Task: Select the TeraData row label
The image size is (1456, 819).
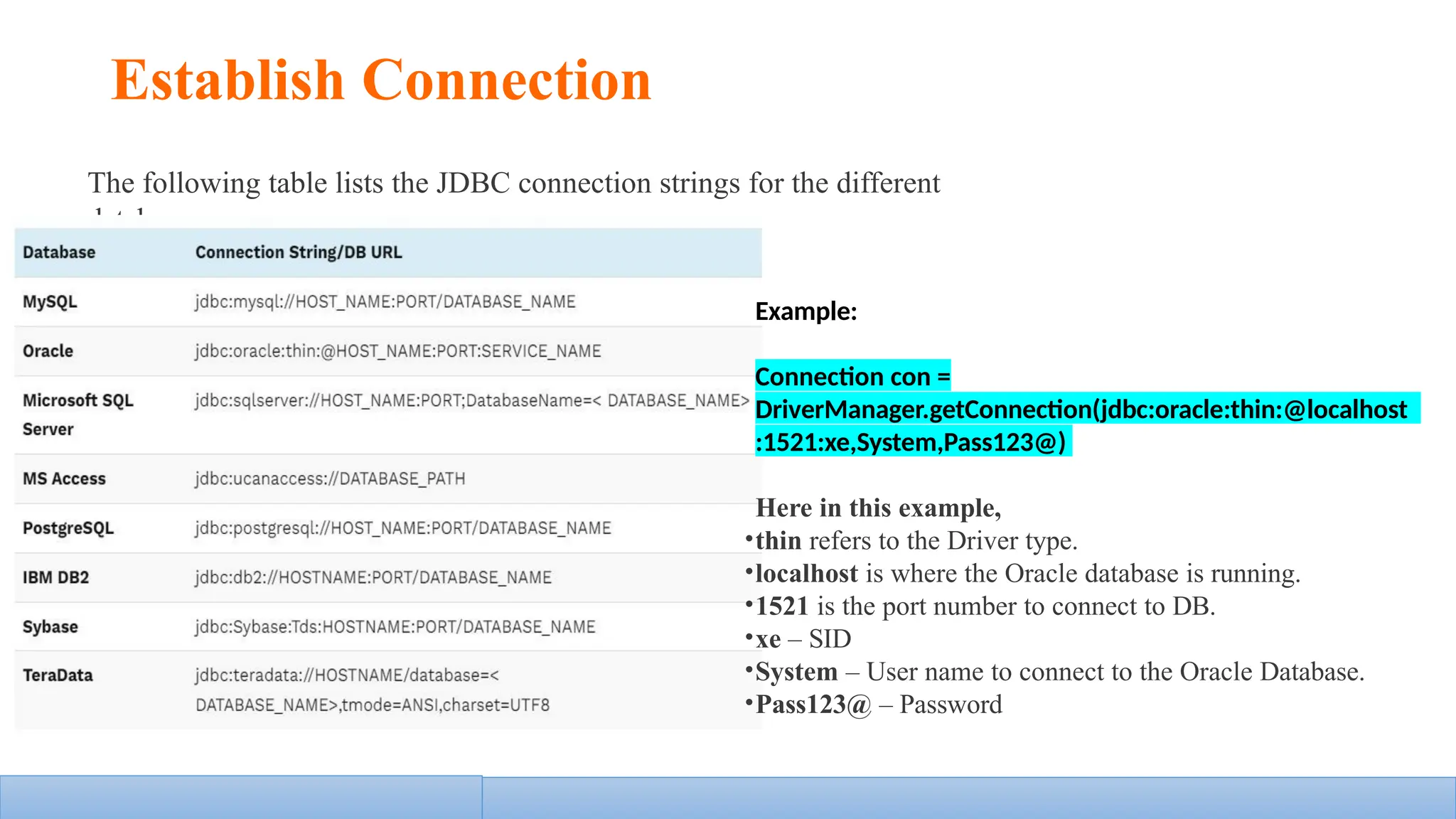Action: 58,675
